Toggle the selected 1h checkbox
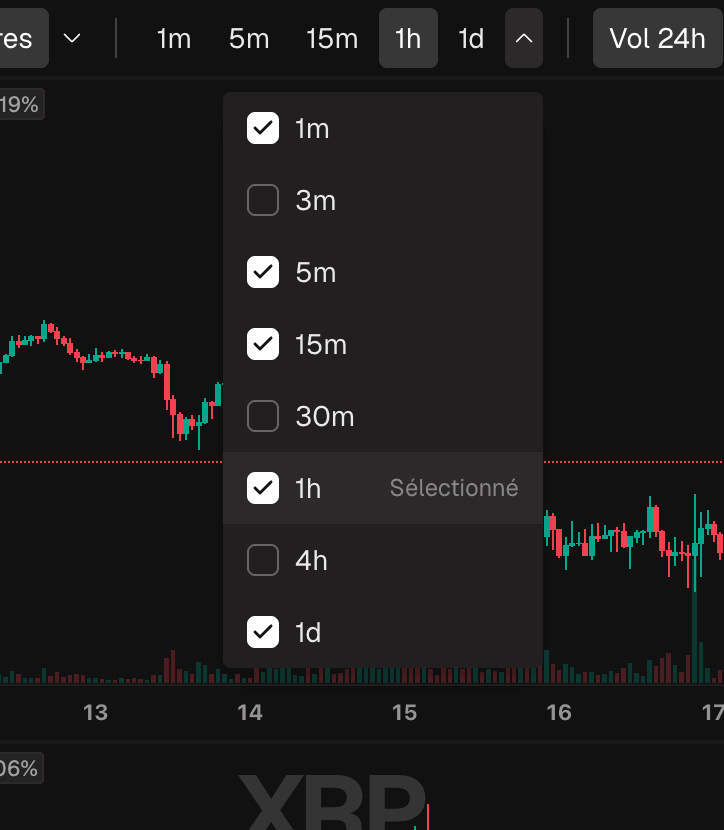The width and height of the screenshot is (724, 830). tap(263, 488)
